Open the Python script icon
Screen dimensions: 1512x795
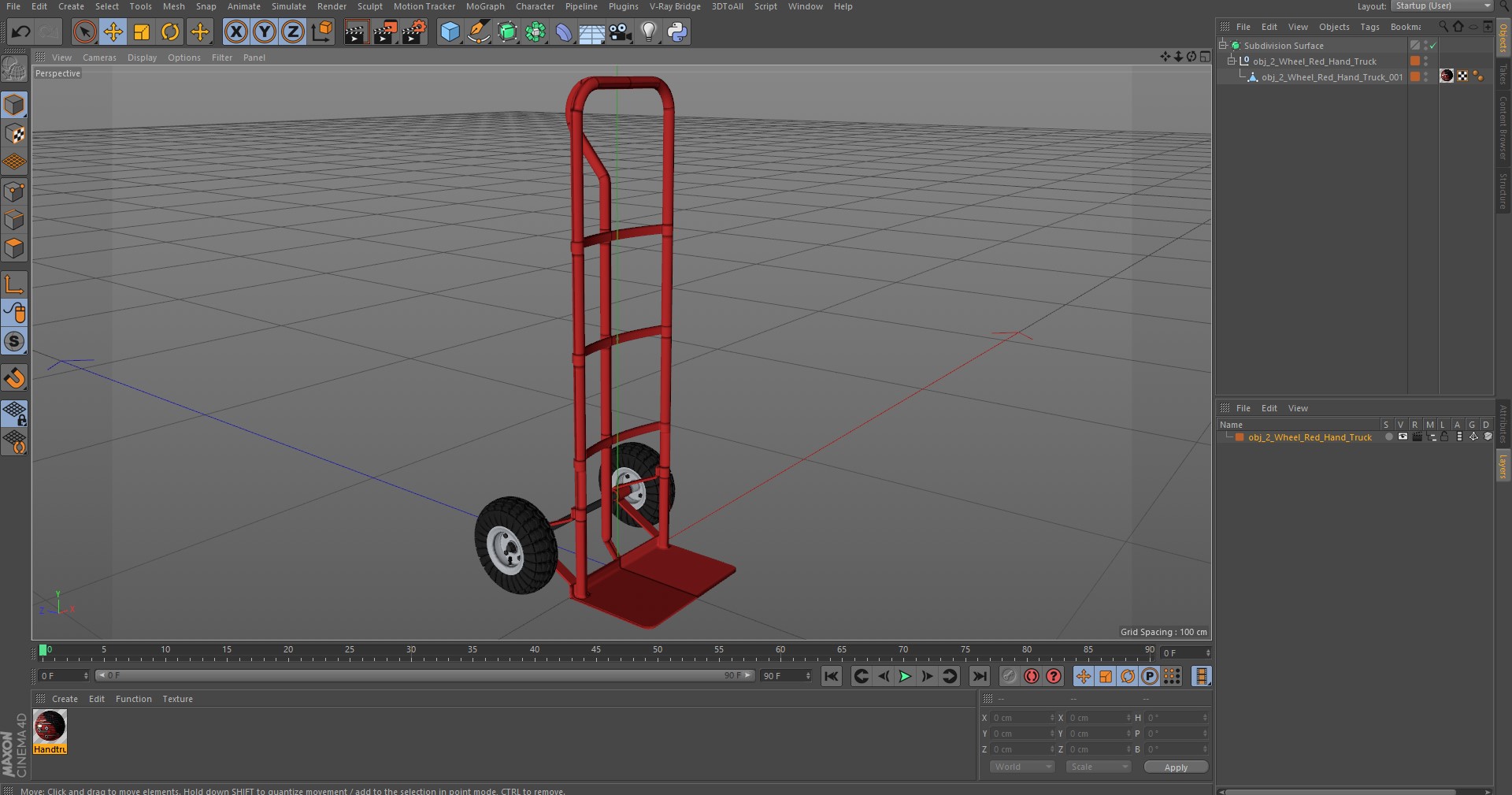coord(677,32)
